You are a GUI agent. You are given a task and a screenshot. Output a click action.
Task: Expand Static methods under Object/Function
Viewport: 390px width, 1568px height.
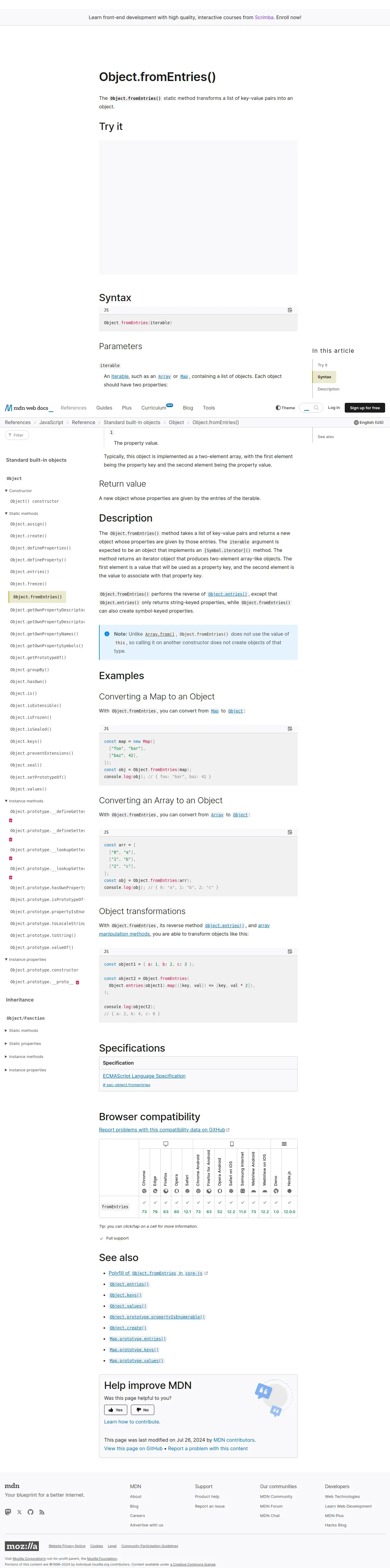[22, 1031]
